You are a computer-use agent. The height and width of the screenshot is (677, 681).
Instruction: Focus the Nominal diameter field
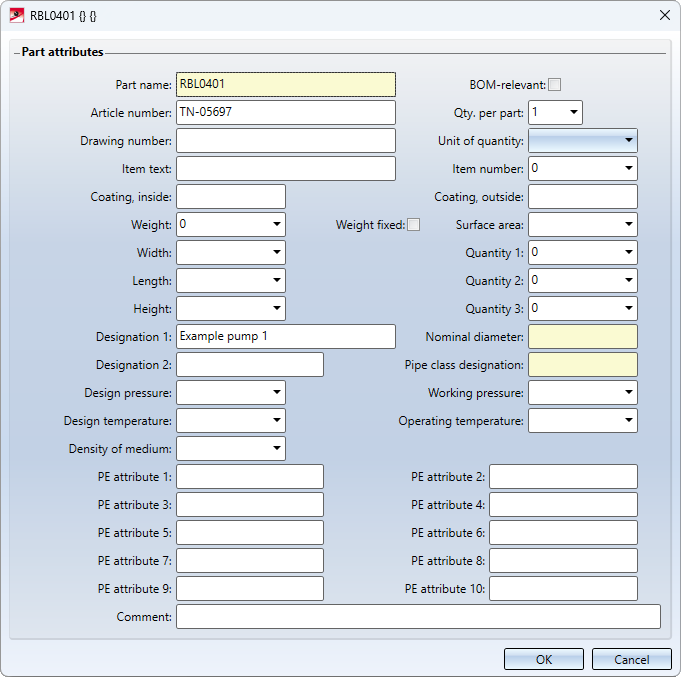583,337
